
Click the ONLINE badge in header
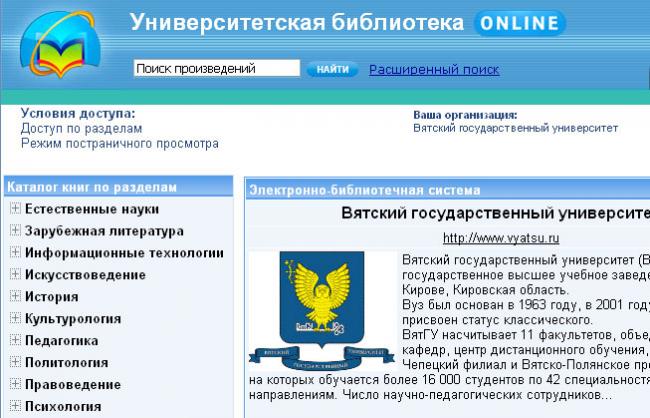[515, 23]
